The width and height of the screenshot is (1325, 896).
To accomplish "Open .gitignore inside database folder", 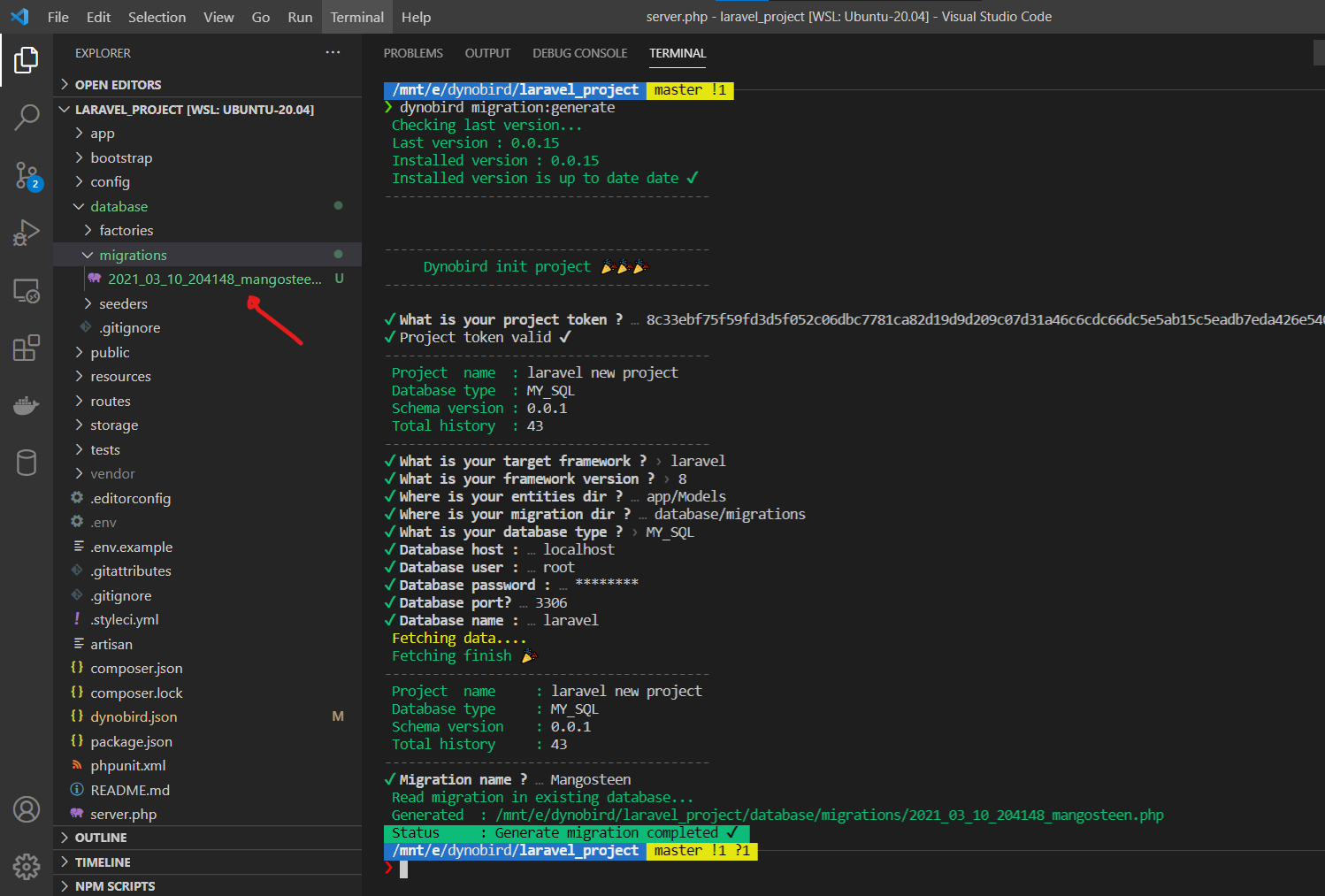I will pos(207,328).
